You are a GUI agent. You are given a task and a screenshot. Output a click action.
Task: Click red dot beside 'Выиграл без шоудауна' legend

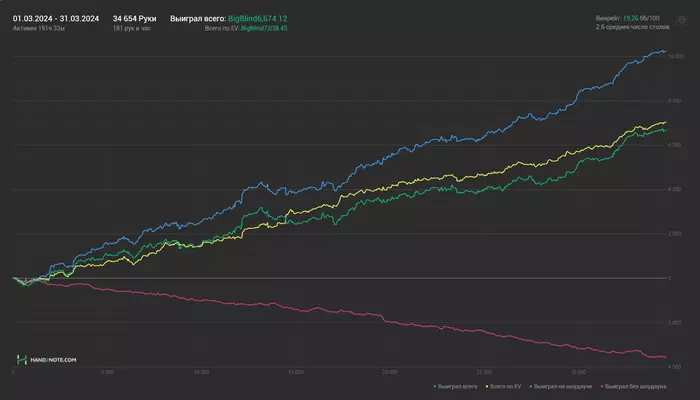coord(602,384)
